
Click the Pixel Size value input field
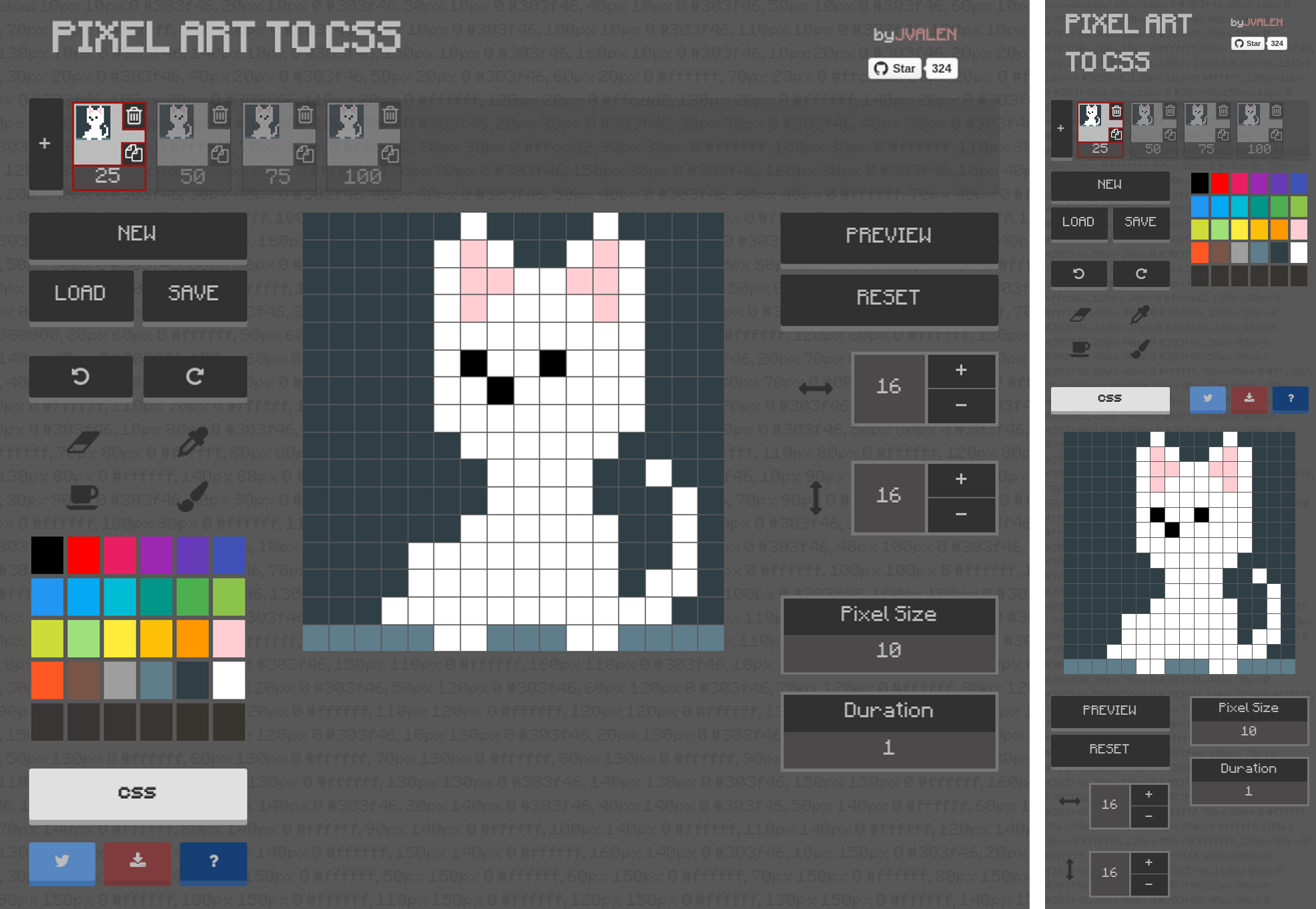coord(886,650)
